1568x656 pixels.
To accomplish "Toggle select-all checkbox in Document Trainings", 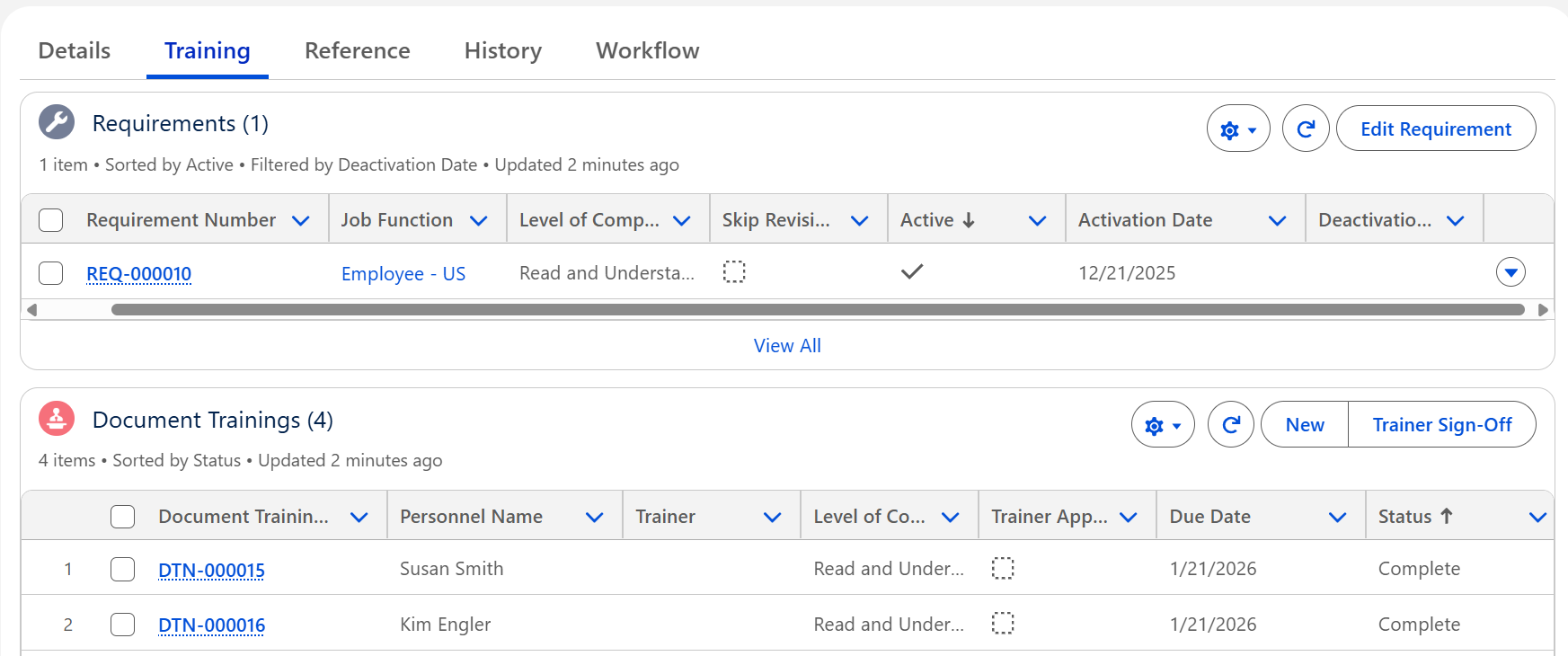I will tap(122, 517).
